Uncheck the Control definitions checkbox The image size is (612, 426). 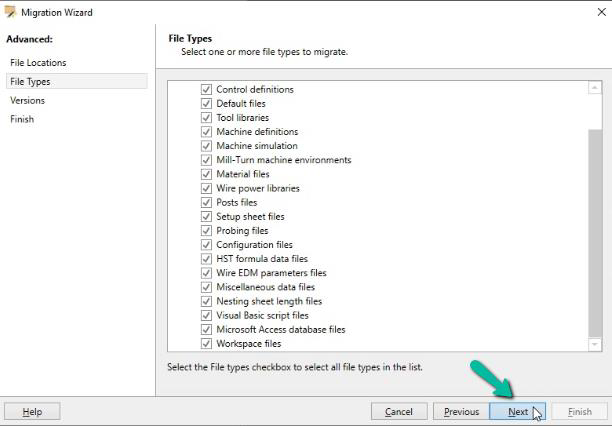206,89
